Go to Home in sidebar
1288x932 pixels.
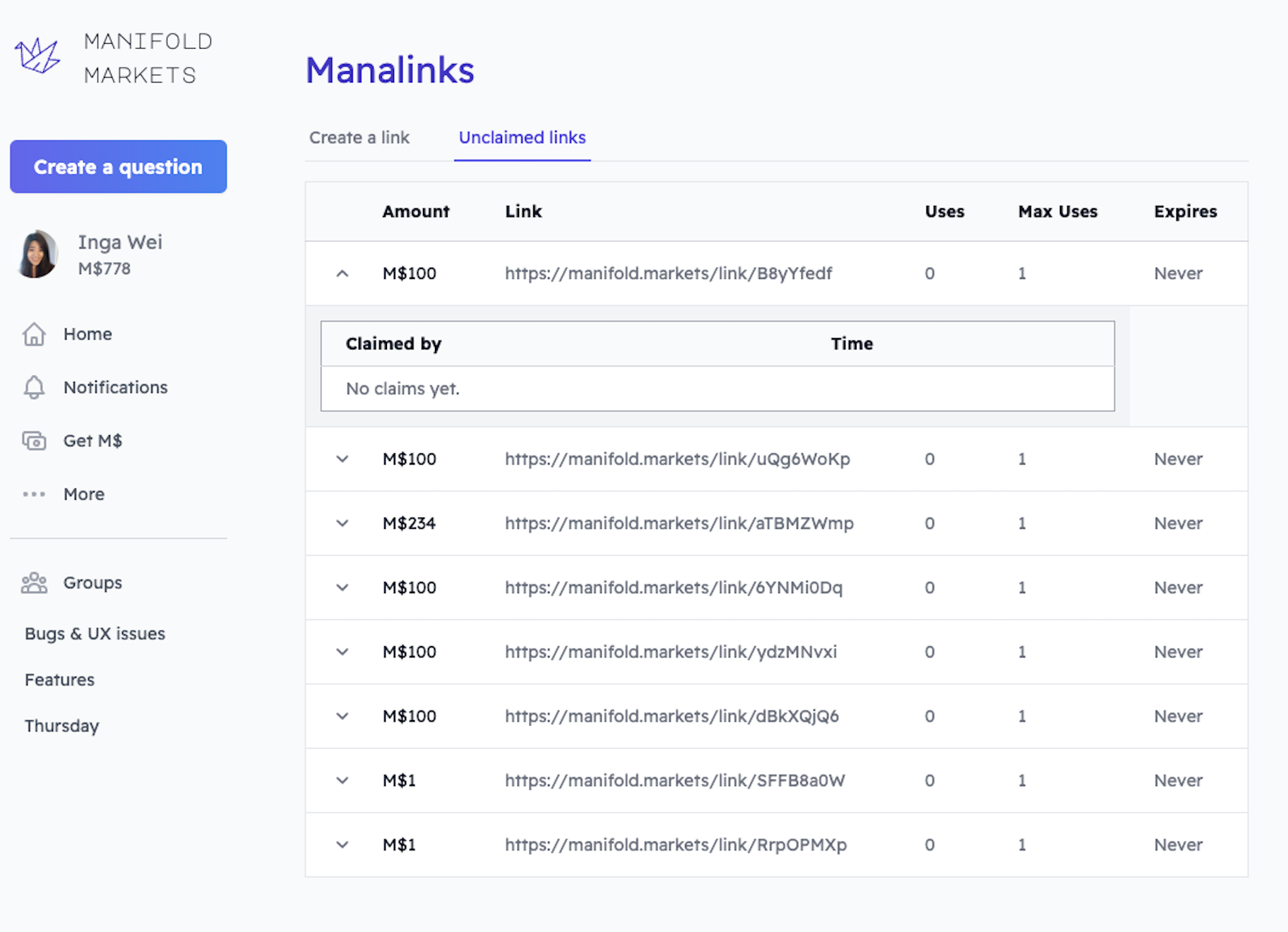coord(88,334)
